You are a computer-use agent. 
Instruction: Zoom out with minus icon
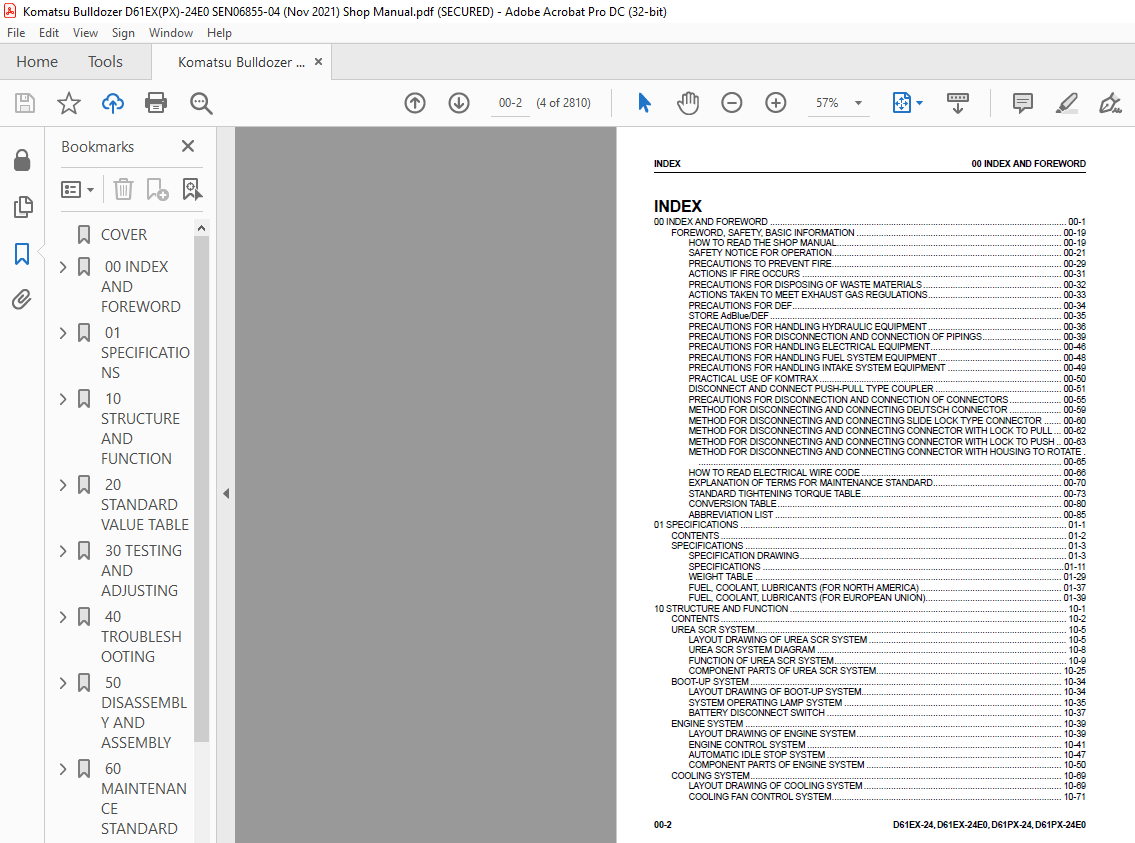(732, 103)
